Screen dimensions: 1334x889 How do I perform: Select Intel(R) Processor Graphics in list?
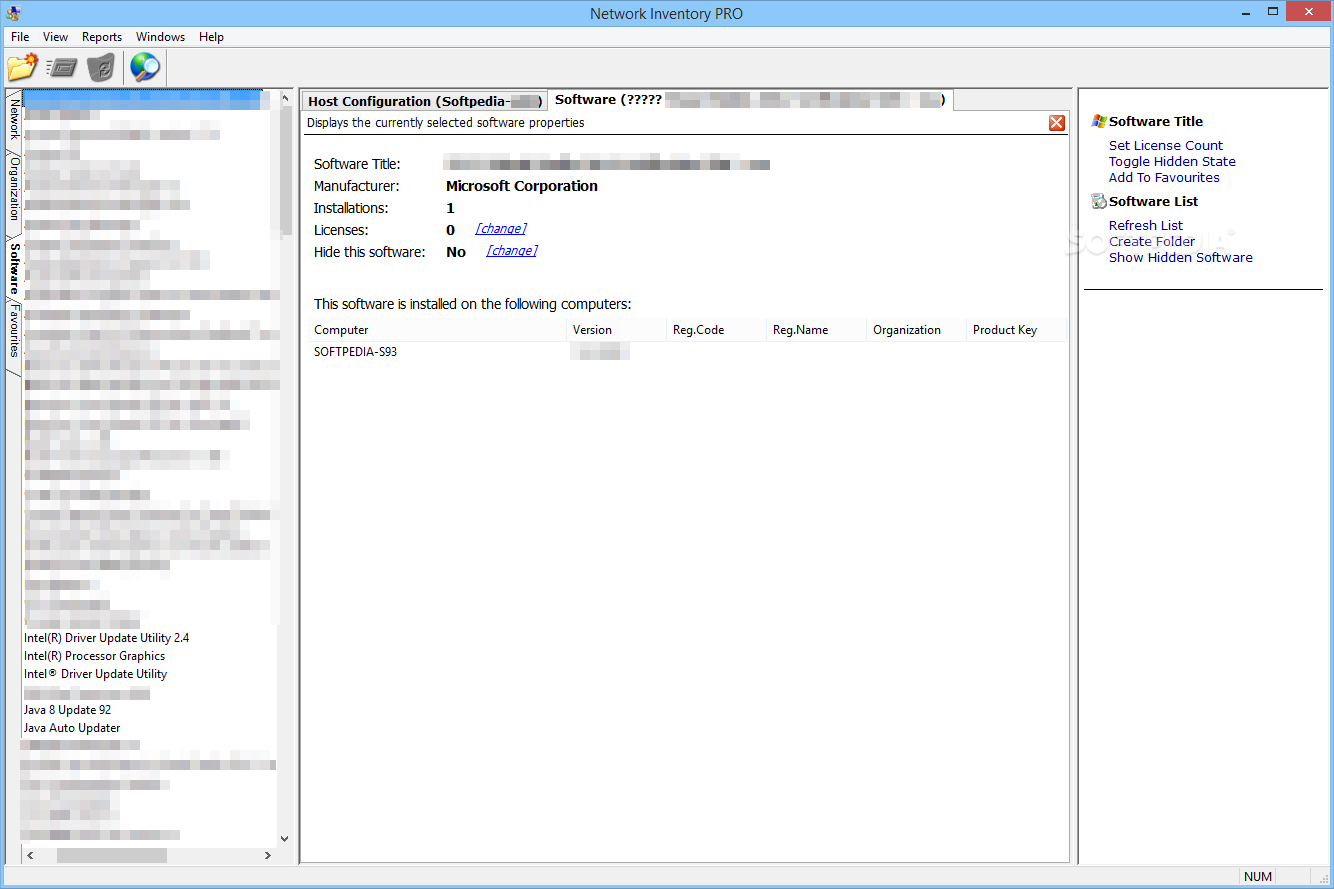click(x=94, y=656)
